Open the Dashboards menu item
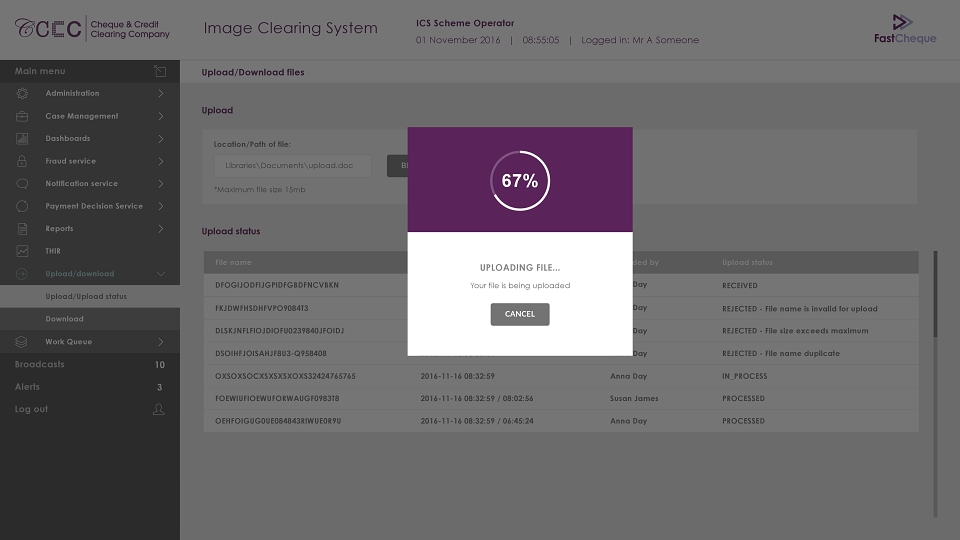960x540 pixels. point(90,138)
